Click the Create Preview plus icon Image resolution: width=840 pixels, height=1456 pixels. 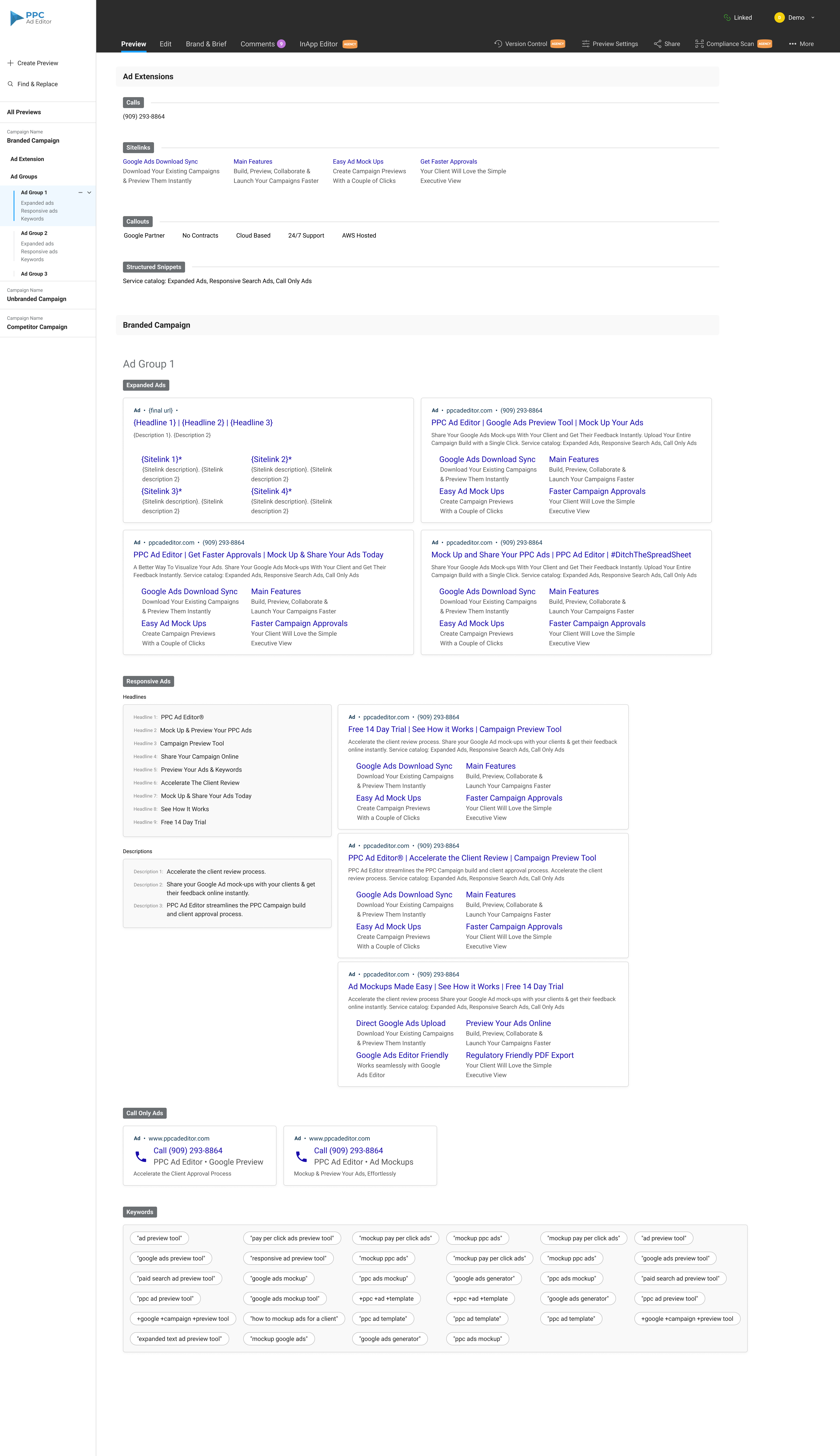(10, 63)
